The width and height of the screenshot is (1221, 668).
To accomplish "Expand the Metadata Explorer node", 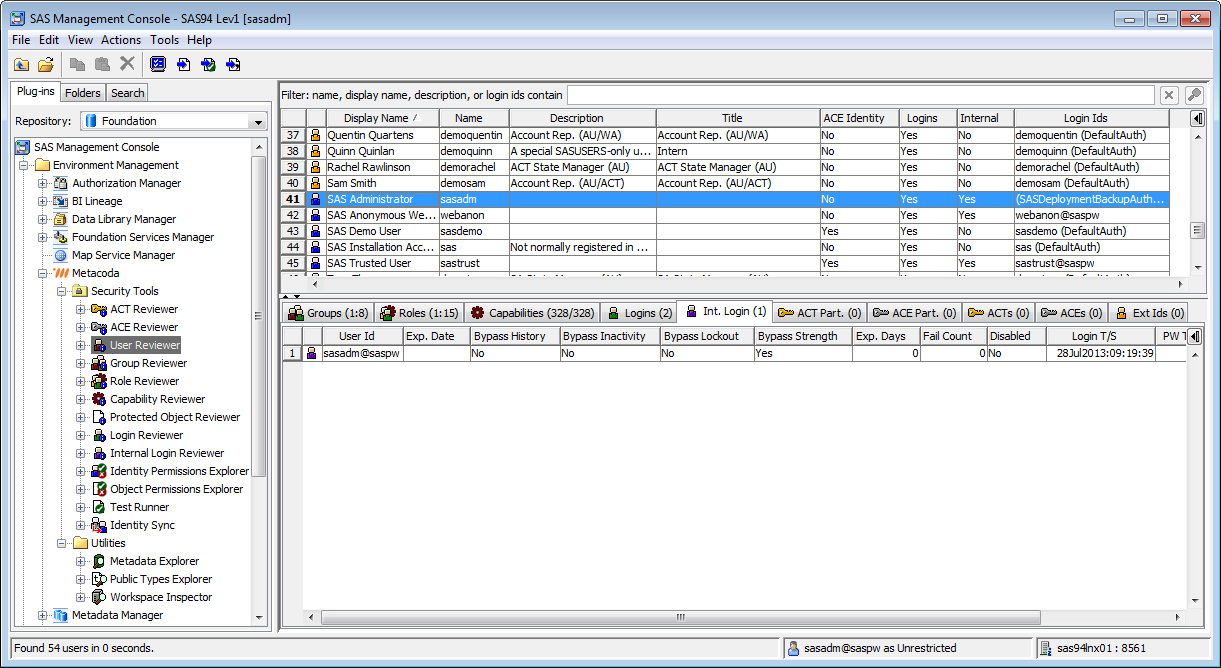I will coord(81,561).
